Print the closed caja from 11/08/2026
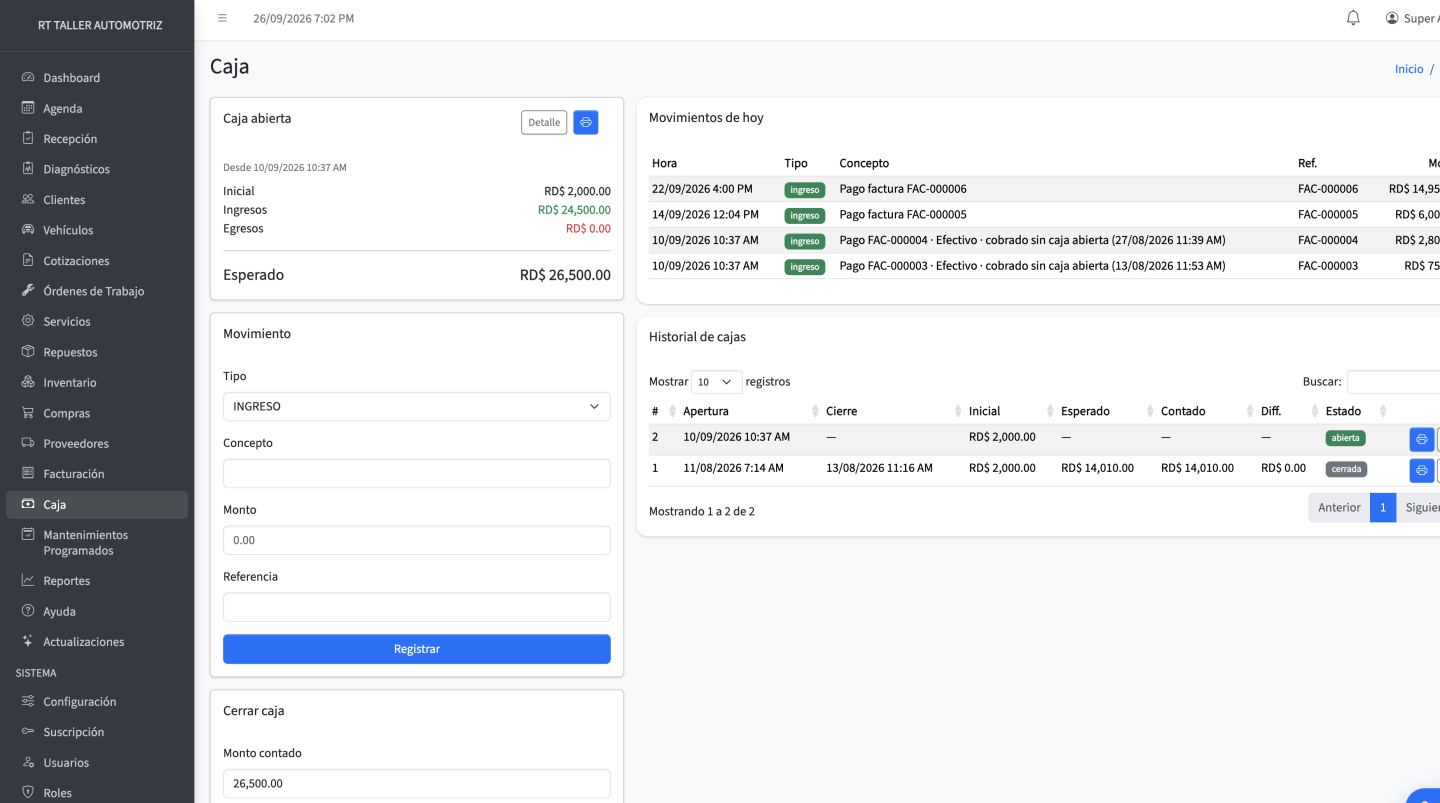The width and height of the screenshot is (1440, 803). pos(1421,470)
